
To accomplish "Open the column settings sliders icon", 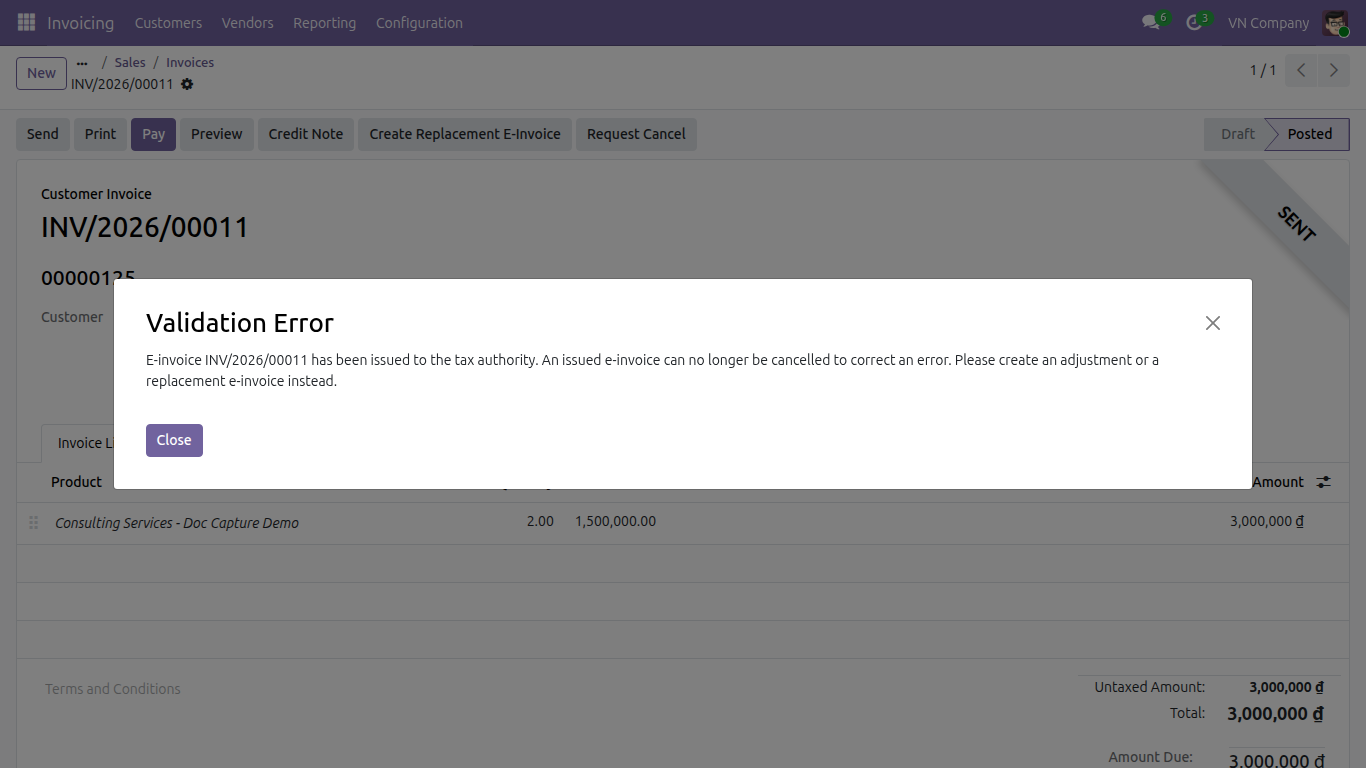I will click(1323, 482).
